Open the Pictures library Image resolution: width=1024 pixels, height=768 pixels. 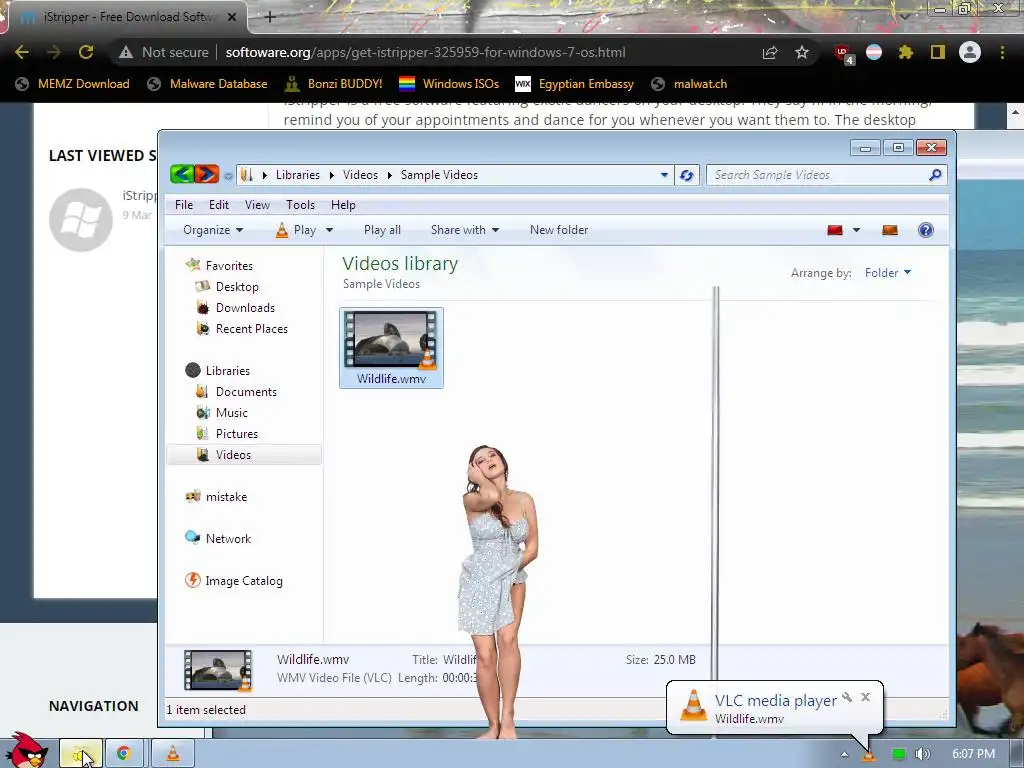pos(236,433)
